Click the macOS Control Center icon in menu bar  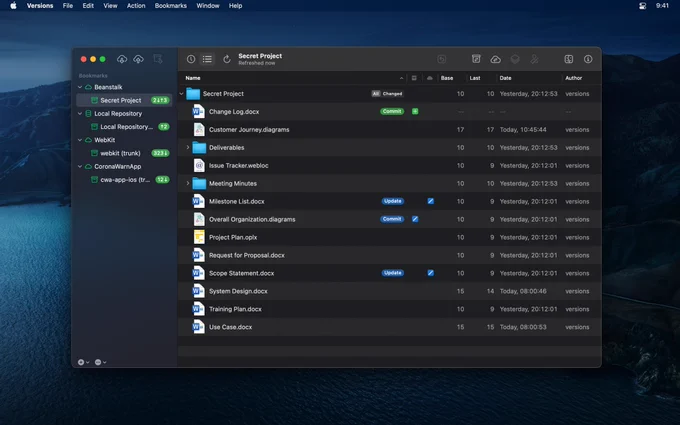(642, 6)
